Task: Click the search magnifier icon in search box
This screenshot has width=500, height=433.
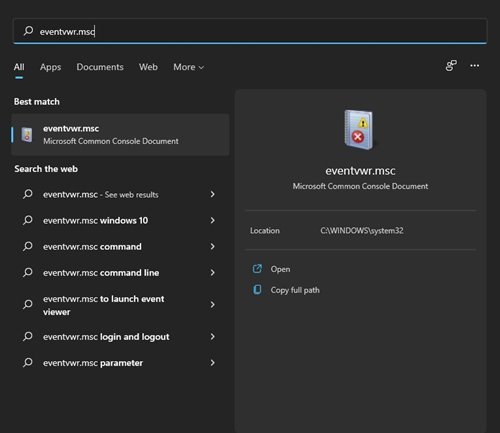Action: 28,31
